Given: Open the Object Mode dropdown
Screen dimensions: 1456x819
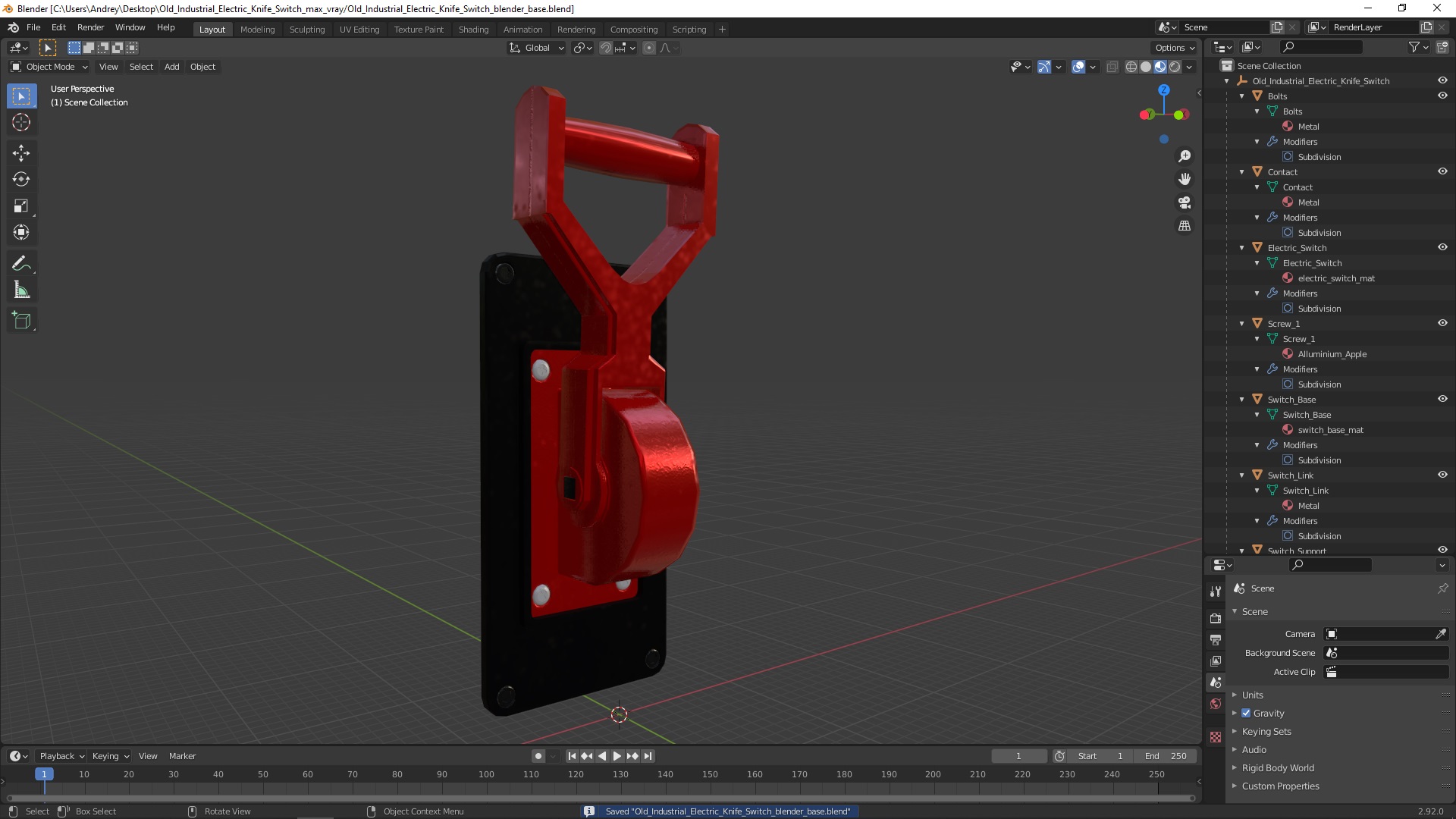Looking at the screenshot, I should pyautogui.click(x=49, y=67).
